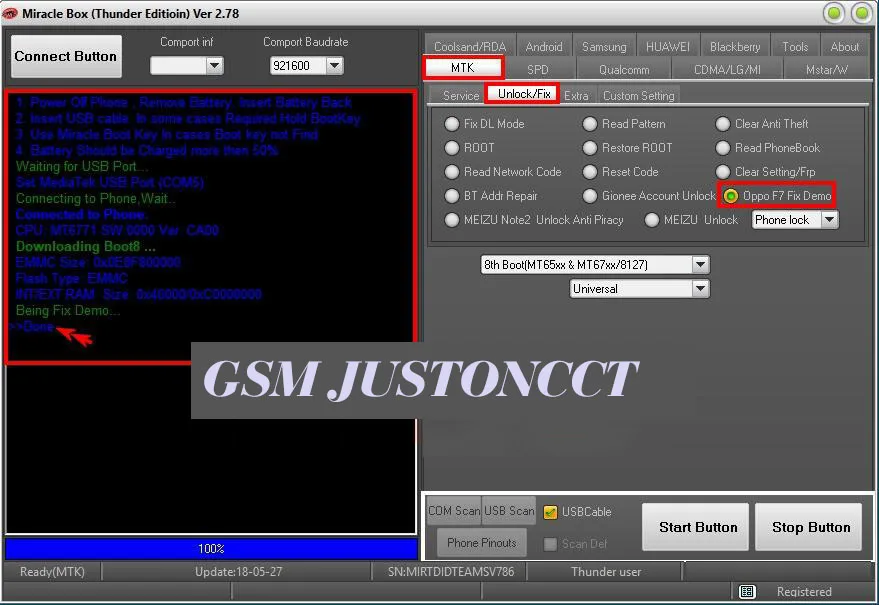Image resolution: width=879 pixels, height=605 pixels.
Task: Select the ROOT radio option
Action: coord(452,148)
